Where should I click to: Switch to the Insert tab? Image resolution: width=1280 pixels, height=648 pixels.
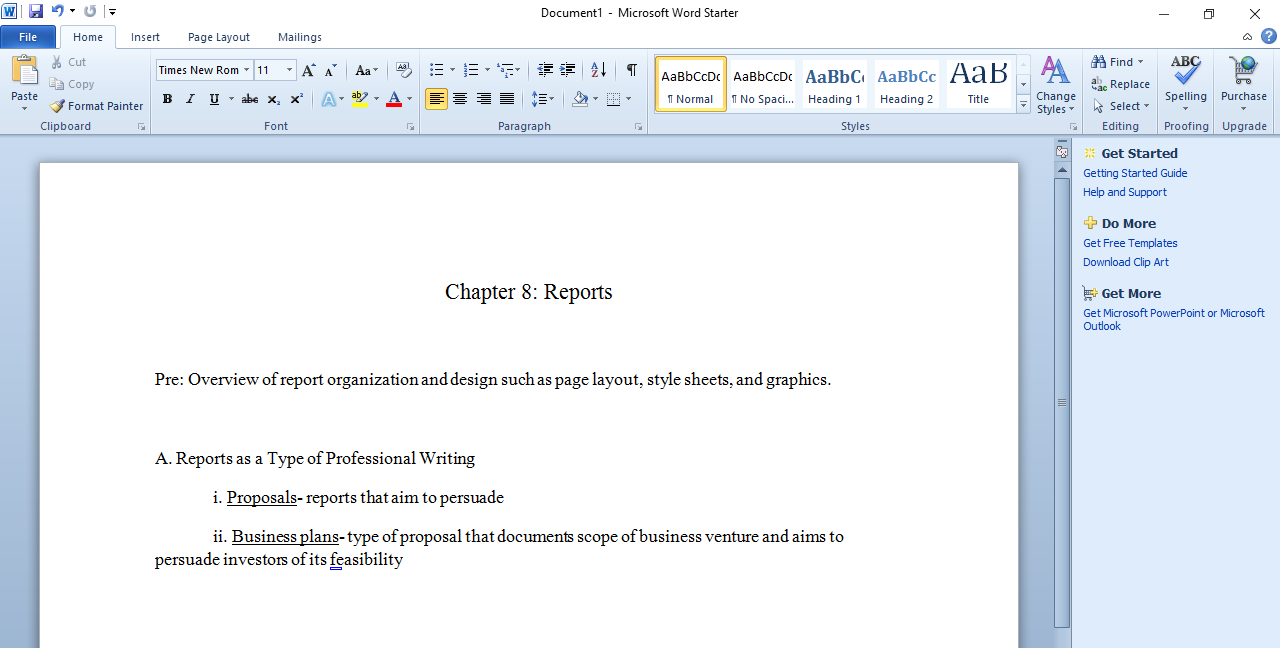tap(145, 37)
